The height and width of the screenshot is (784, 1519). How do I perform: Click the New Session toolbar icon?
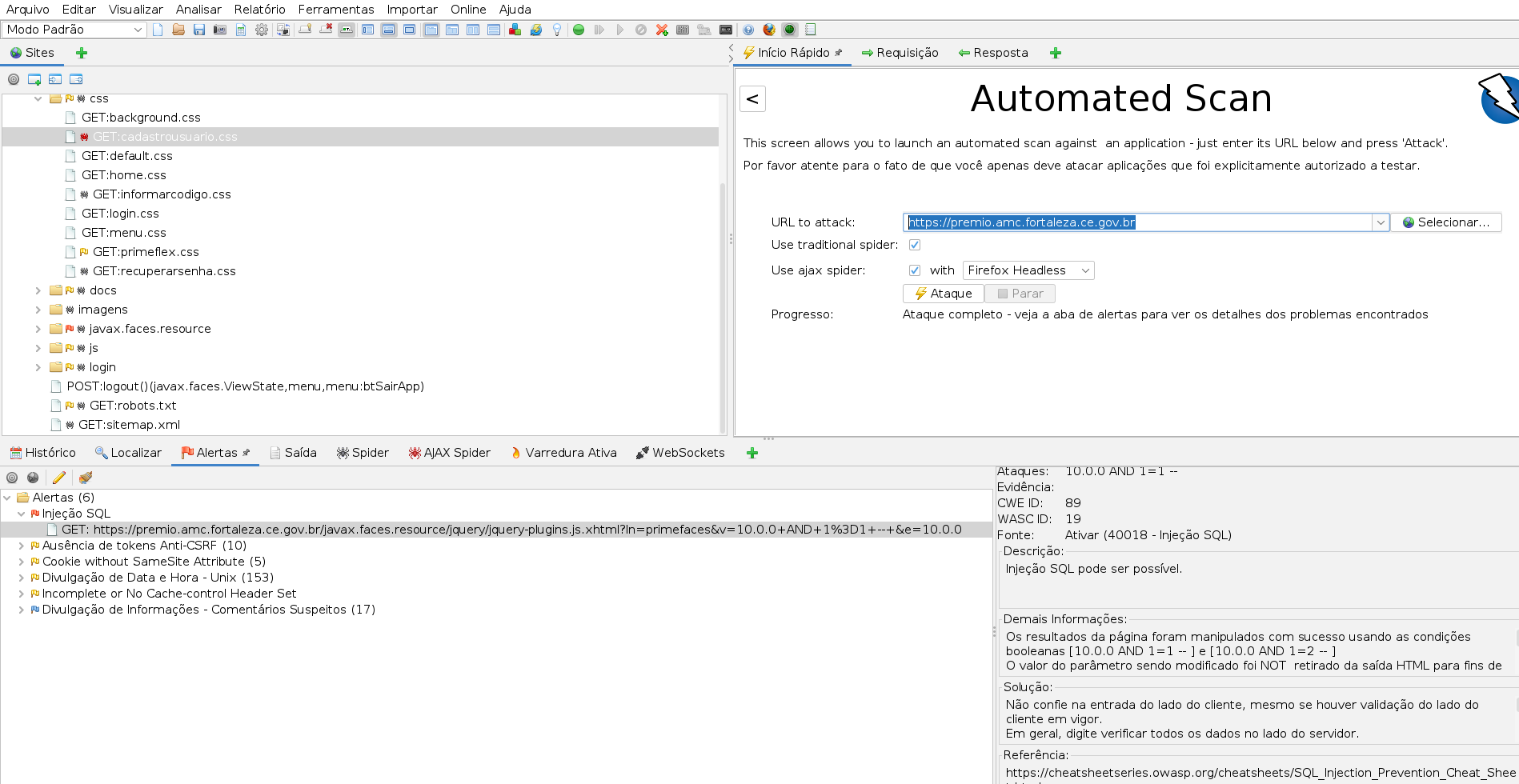158,30
